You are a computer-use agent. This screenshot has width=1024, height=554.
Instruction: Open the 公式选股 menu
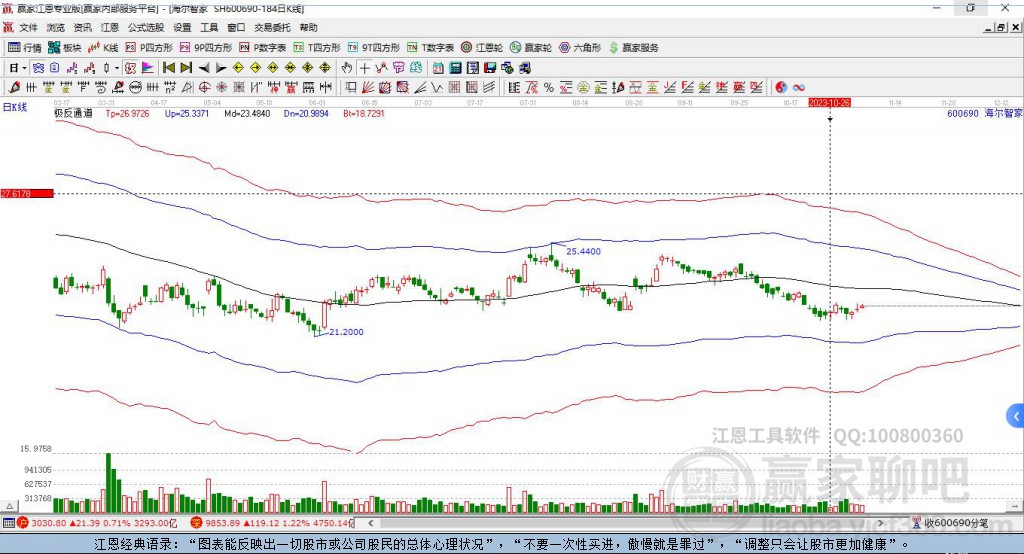click(x=146, y=27)
